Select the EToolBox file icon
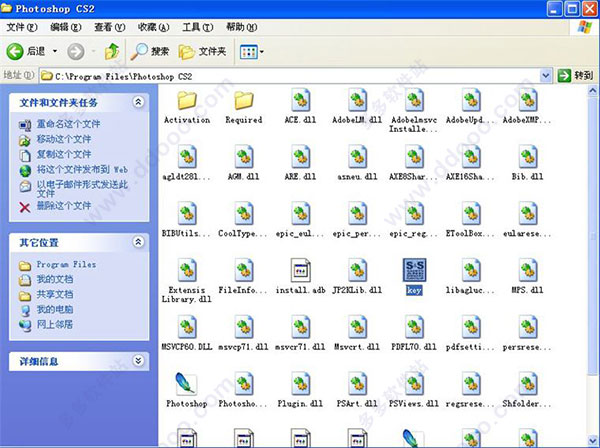The image size is (600, 448). pos(471,213)
